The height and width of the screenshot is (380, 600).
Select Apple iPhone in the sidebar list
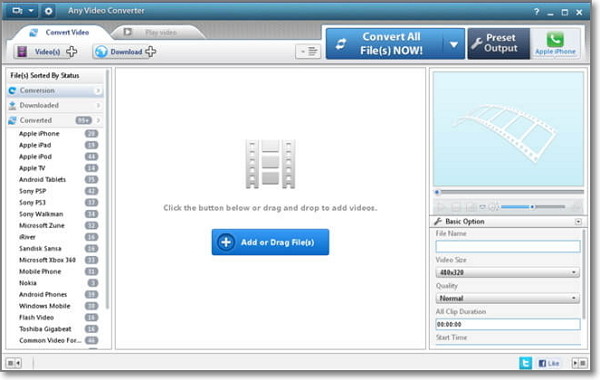[39, 134]
